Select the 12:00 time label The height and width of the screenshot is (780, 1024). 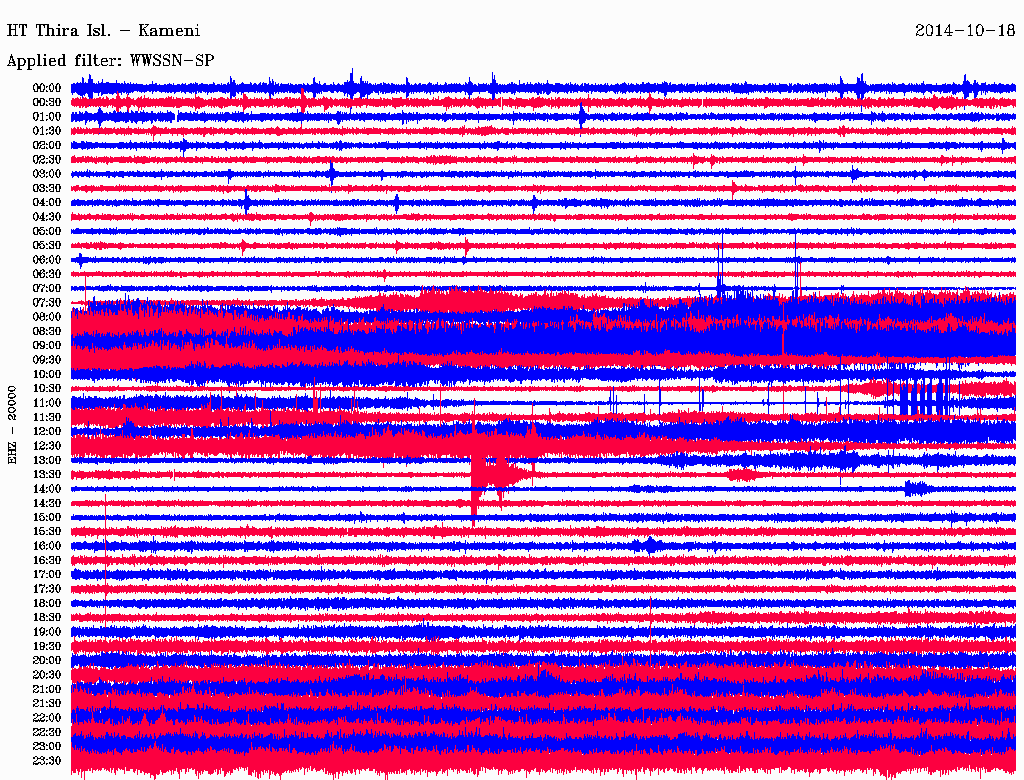(47, 432)
